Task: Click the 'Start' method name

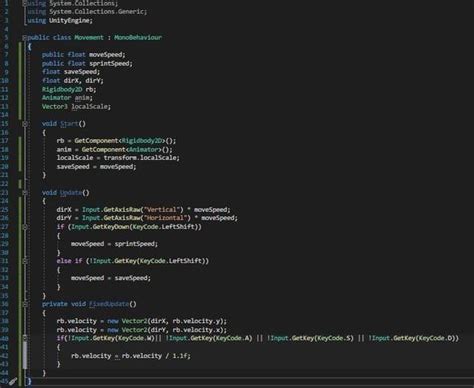Action: pyautogui.click(x=69, y=124)
